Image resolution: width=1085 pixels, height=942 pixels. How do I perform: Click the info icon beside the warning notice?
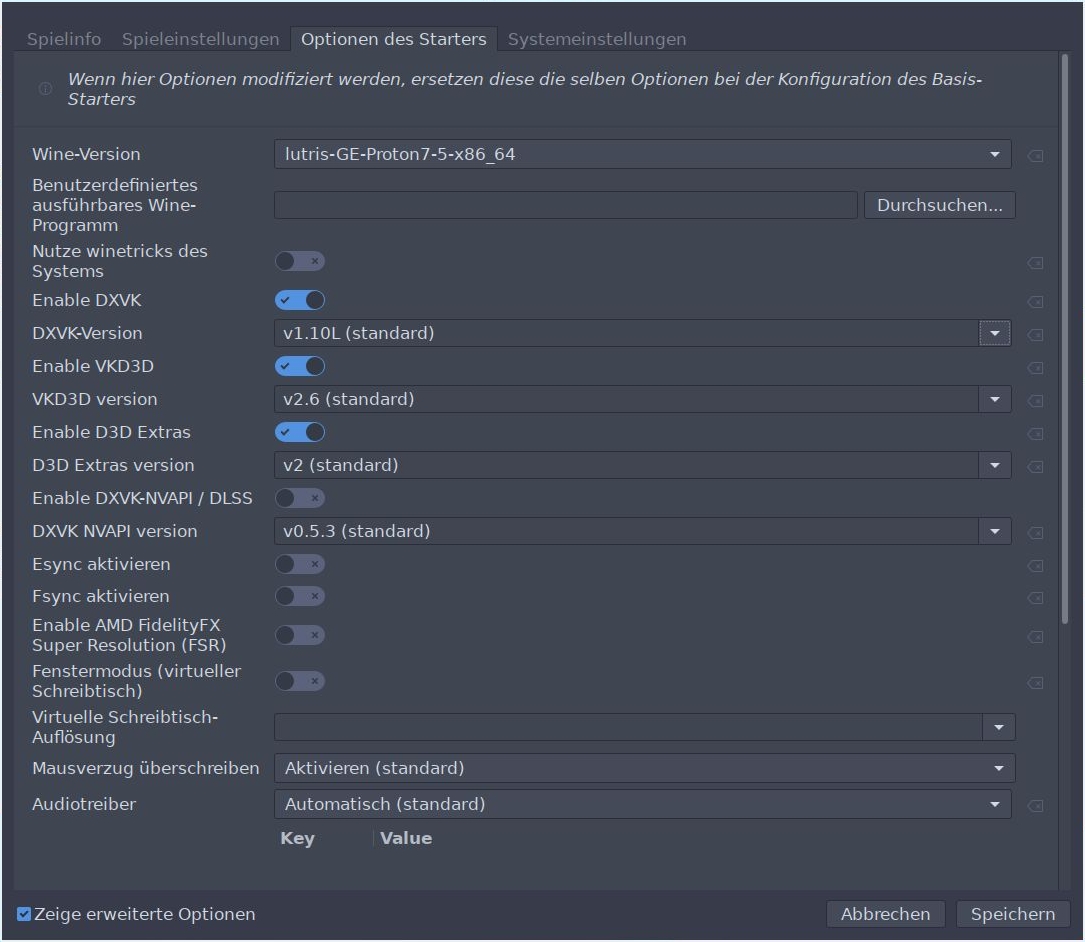pos(44,88)
